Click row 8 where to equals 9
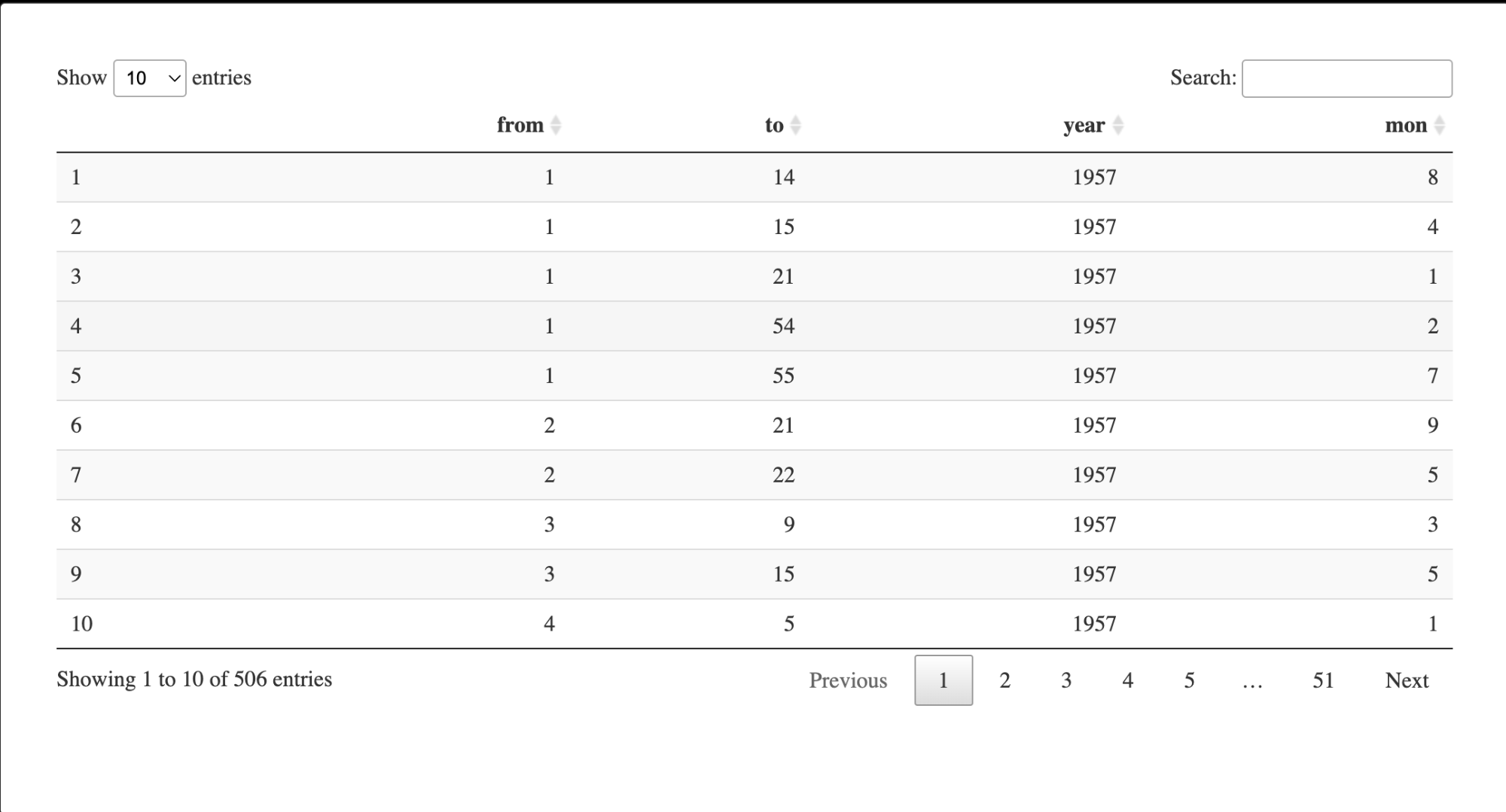 (x=788, y=525)
